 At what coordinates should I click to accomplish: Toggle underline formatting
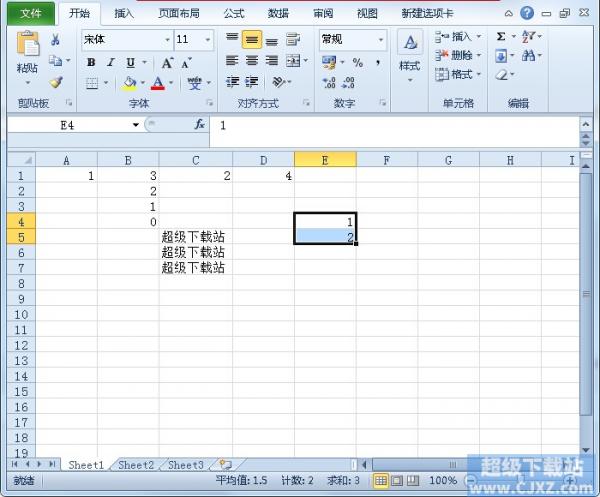click(x=131, y=62)
